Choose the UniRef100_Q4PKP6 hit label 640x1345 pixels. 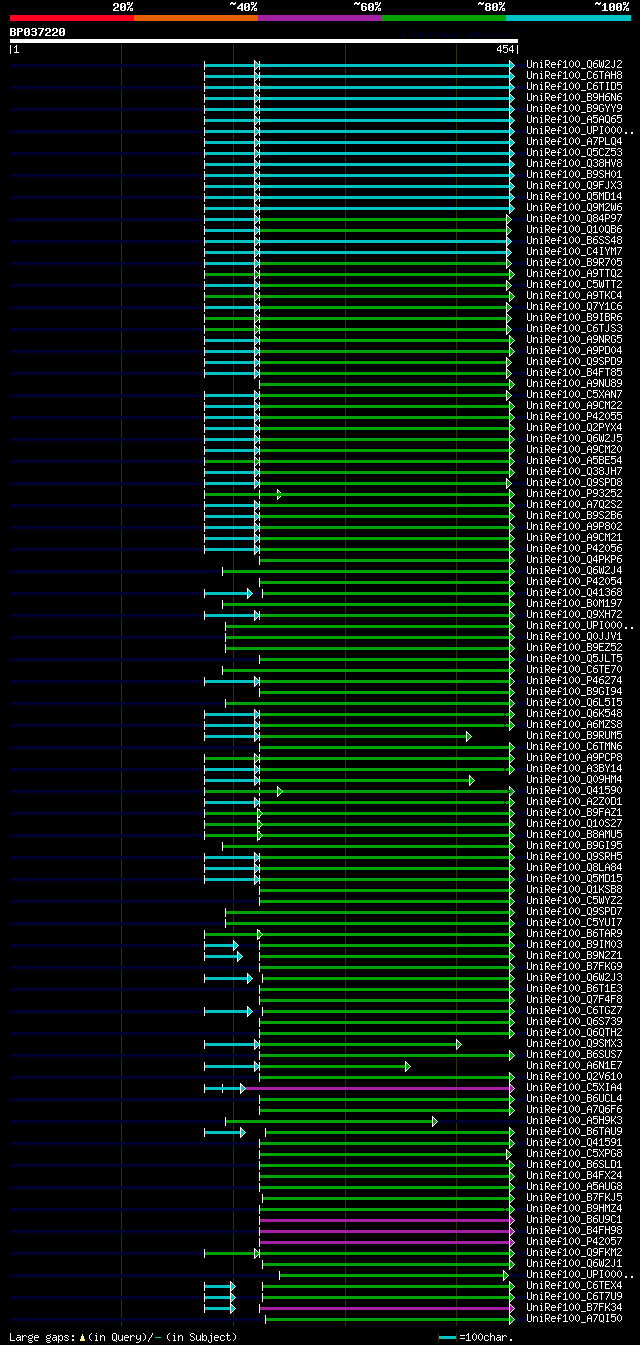[x=574, y=559]
